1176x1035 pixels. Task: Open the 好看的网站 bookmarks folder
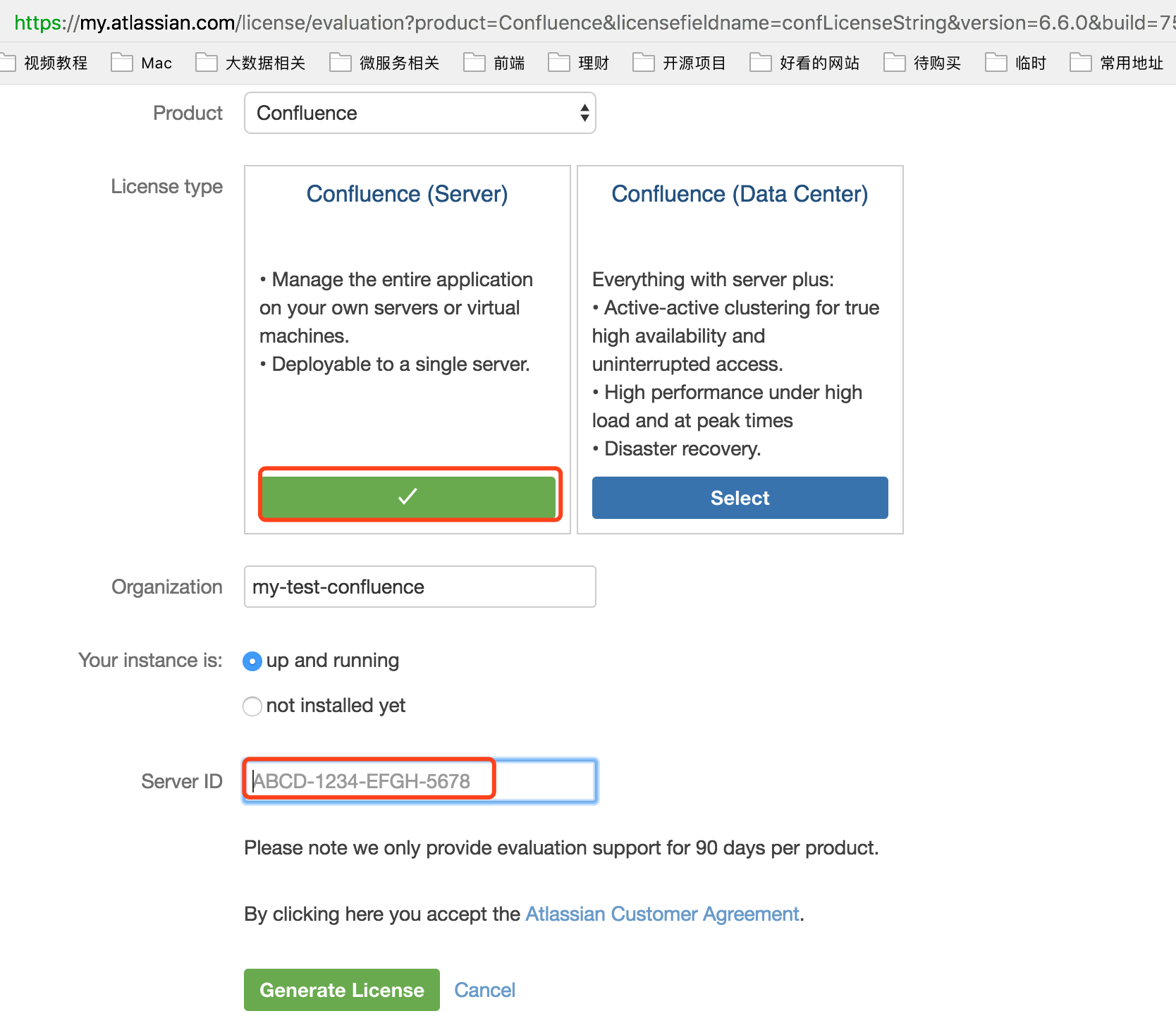tap(819, 62)
